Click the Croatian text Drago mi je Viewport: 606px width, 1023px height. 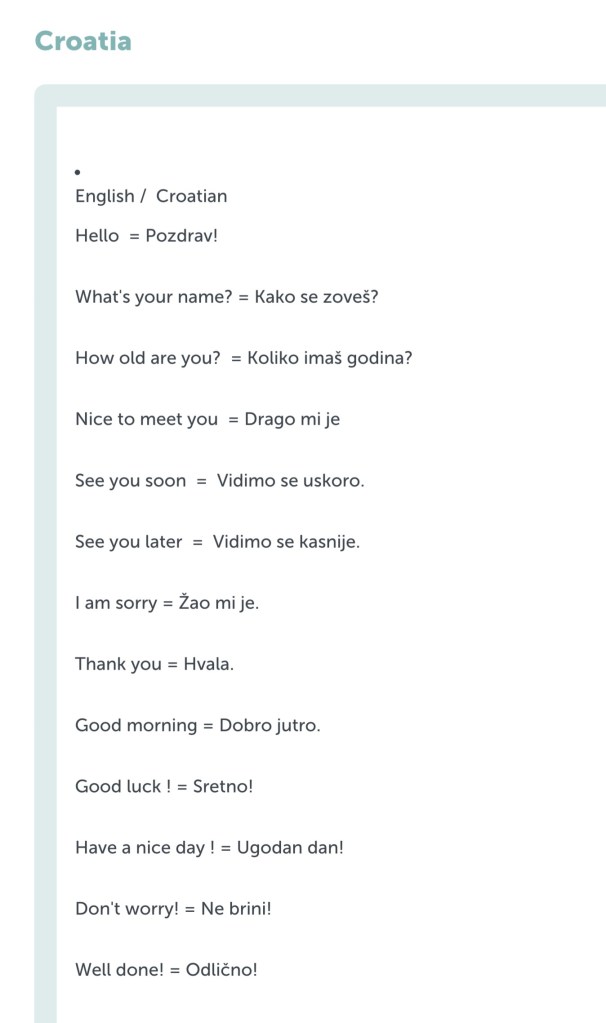tap(292, 419)
